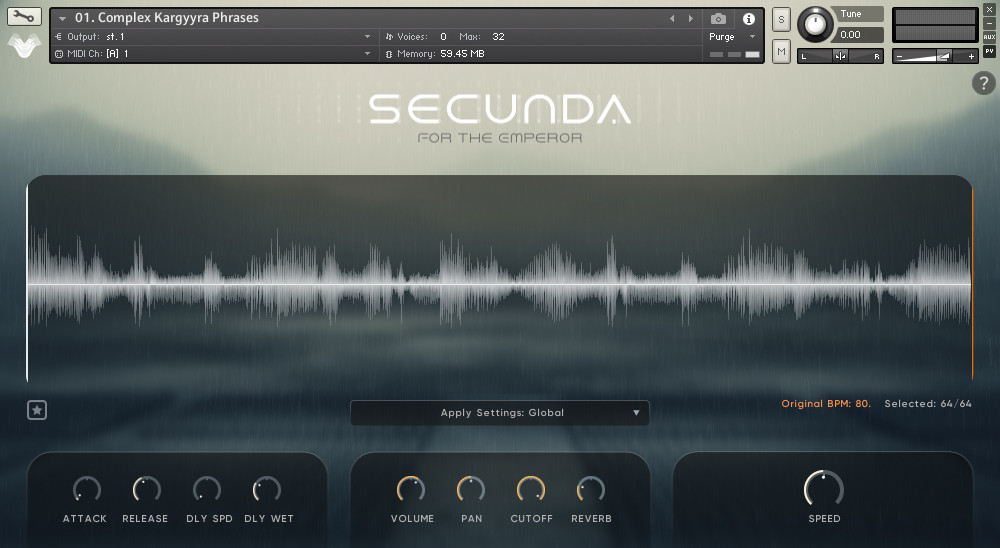Click the Selected: 64/64 text
The width and height of the screenshot is (1000, 548).
pos(928,404)
